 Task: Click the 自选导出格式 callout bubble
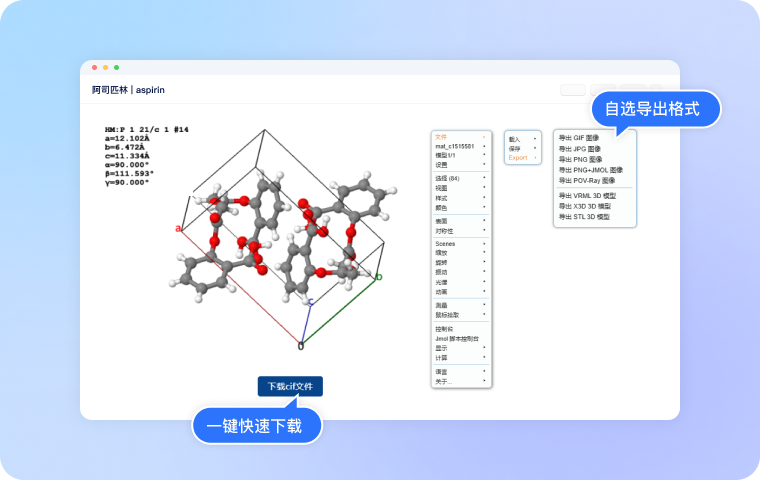(656, 108)
